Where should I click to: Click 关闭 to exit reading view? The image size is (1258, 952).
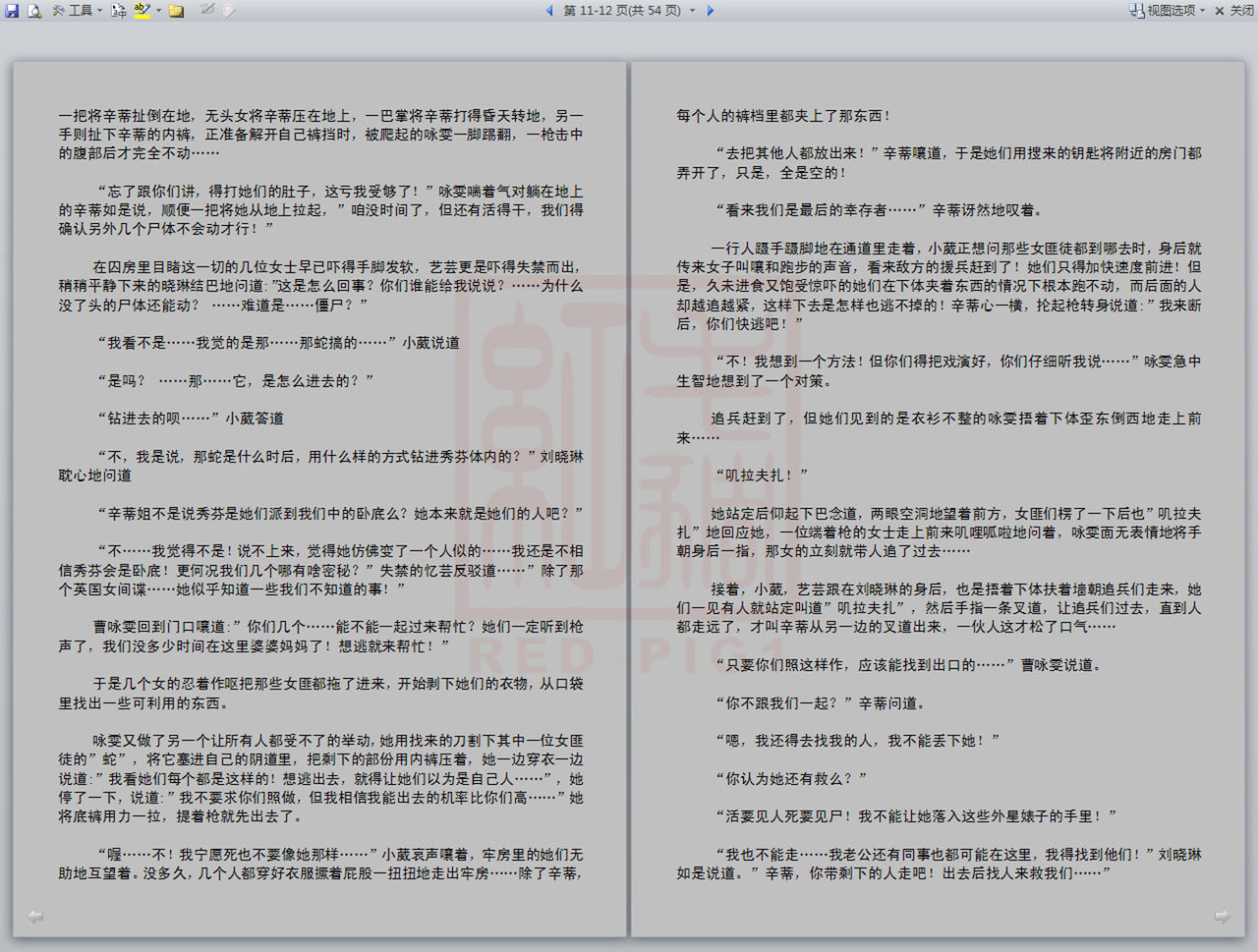(x=1234, y=11)
